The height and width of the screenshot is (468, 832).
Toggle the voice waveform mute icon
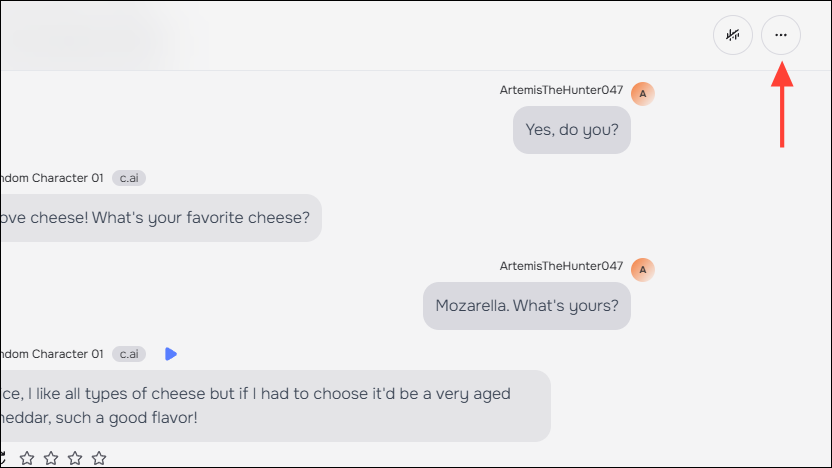pos(733,35)
